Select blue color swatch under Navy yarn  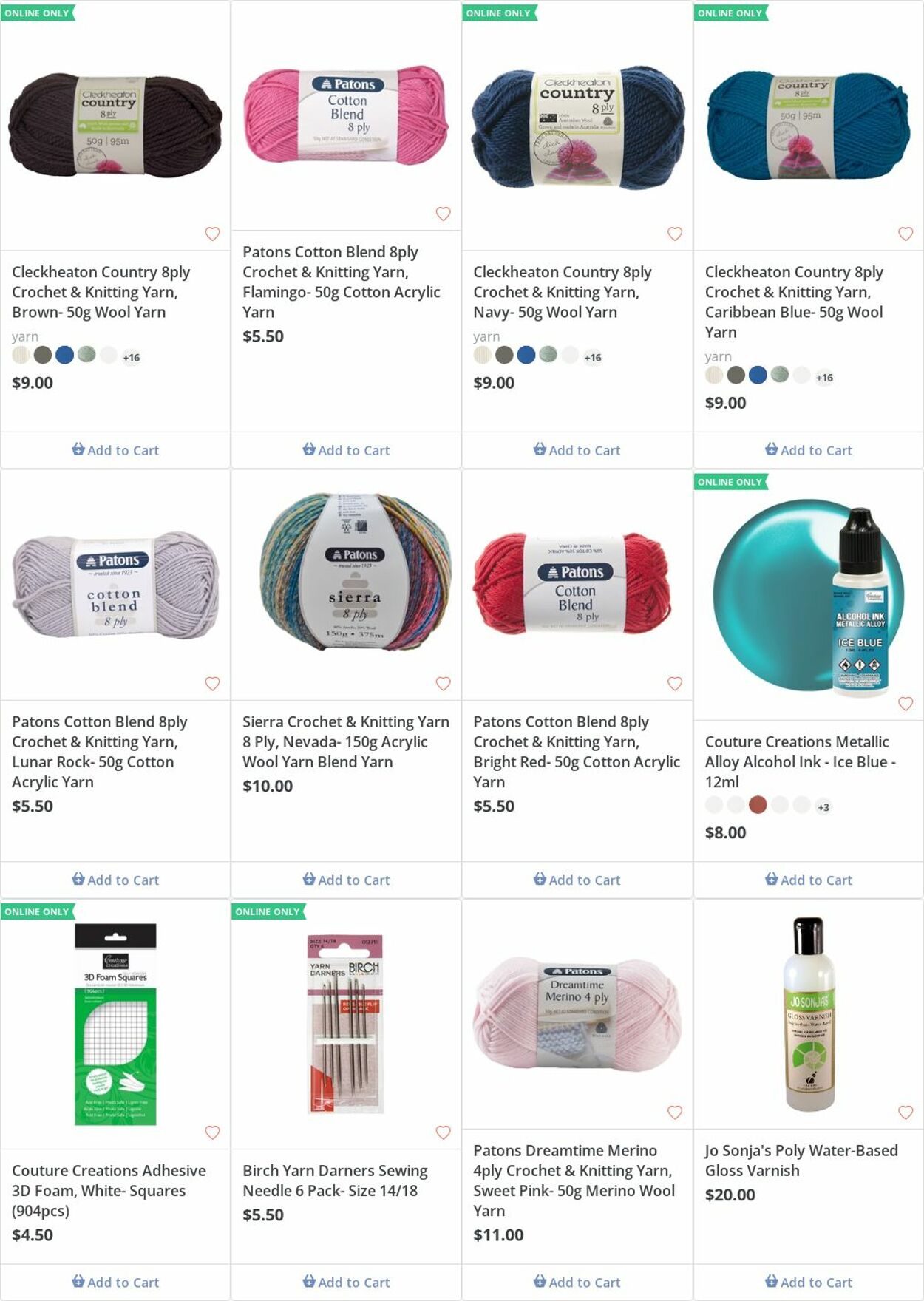pos(526,355)
